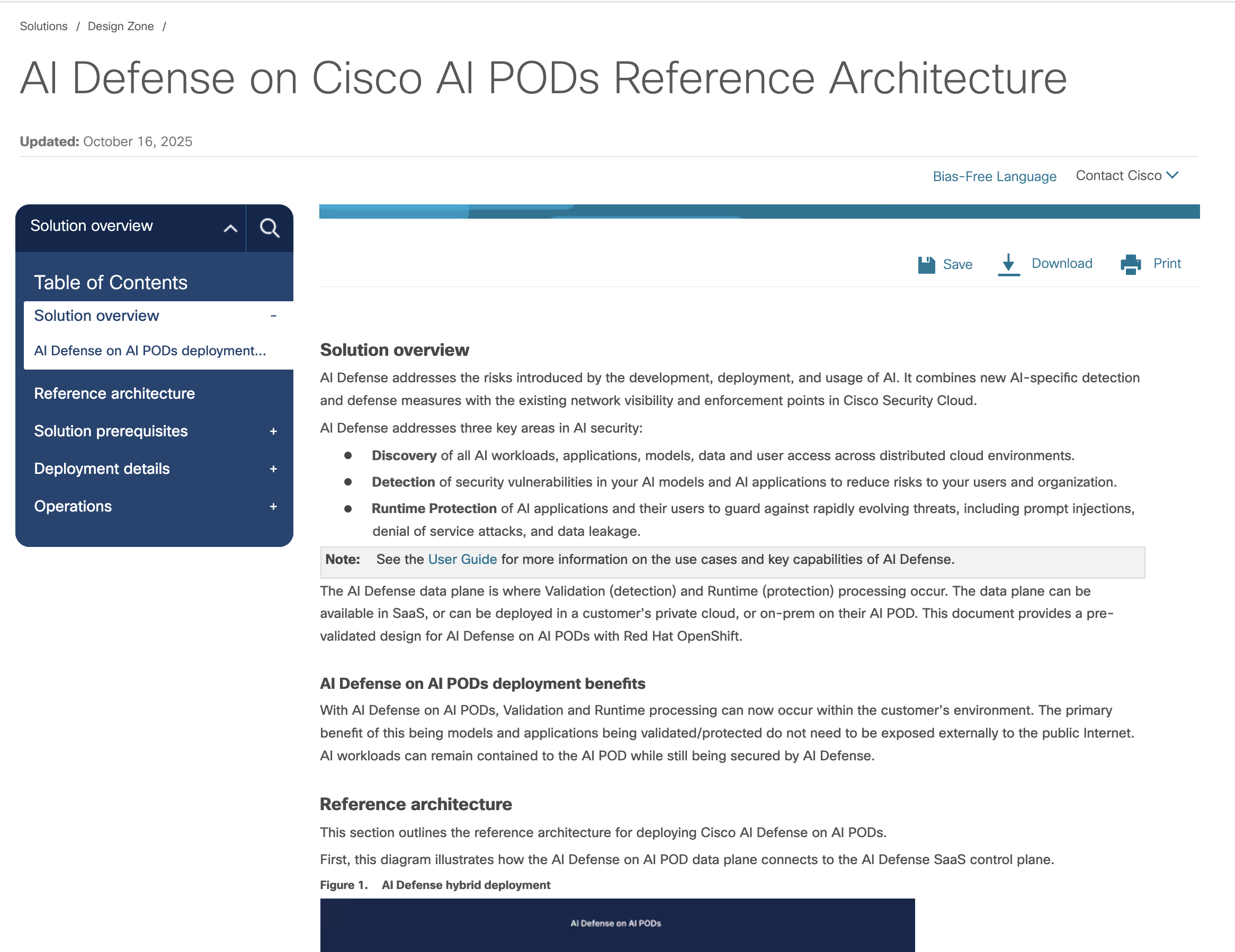Click the Print text link
Image resolution: width=1235 pixels, height=952 pixels.
click(1167, 264)
